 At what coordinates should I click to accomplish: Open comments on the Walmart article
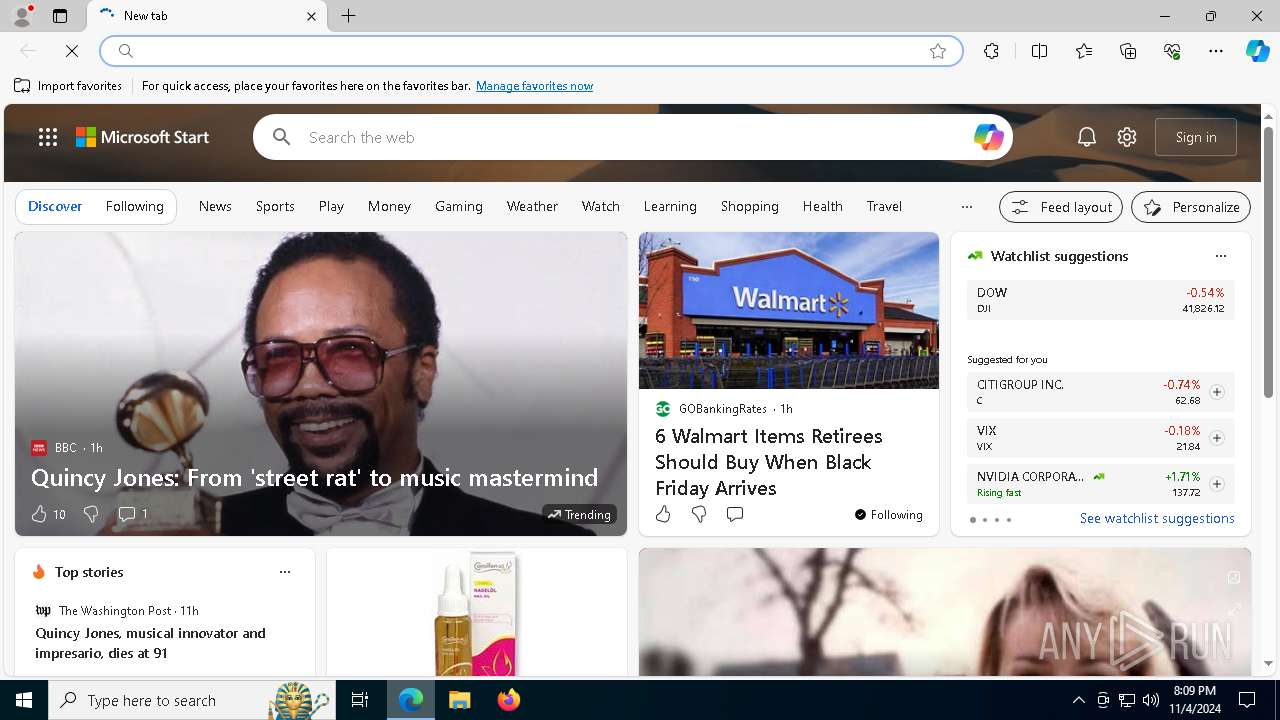(735, 514)
